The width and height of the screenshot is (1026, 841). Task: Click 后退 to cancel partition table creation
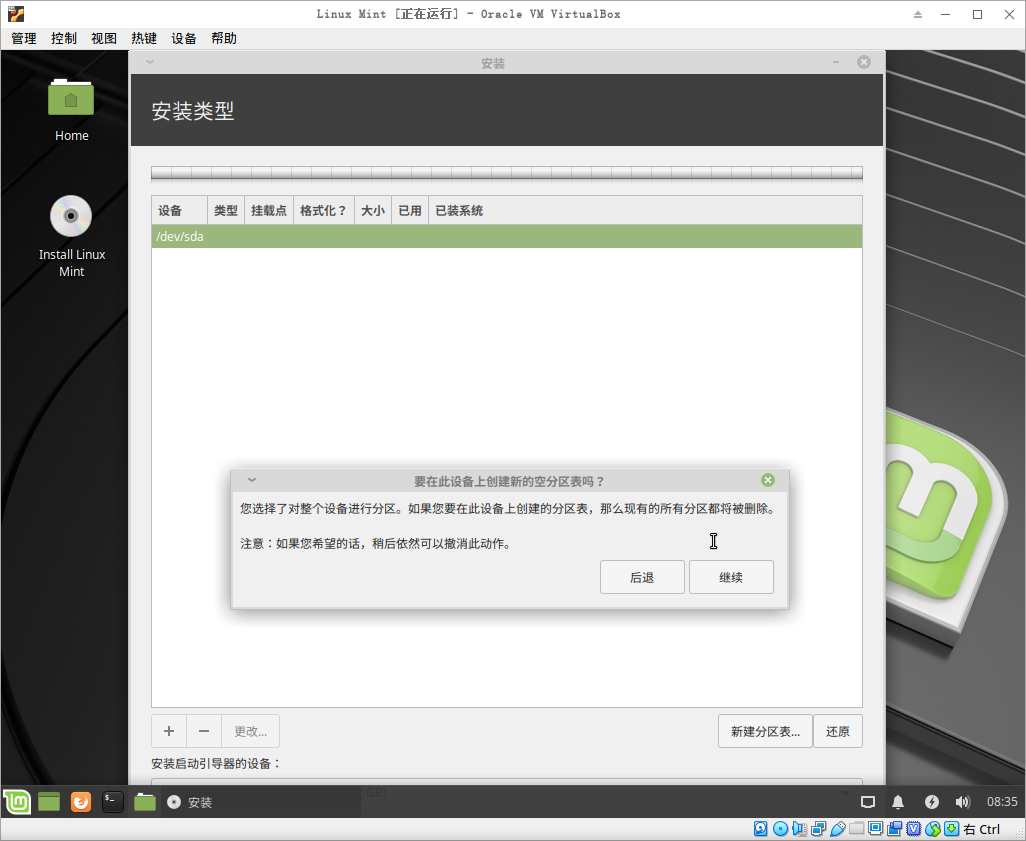click(x=642, y=577)
